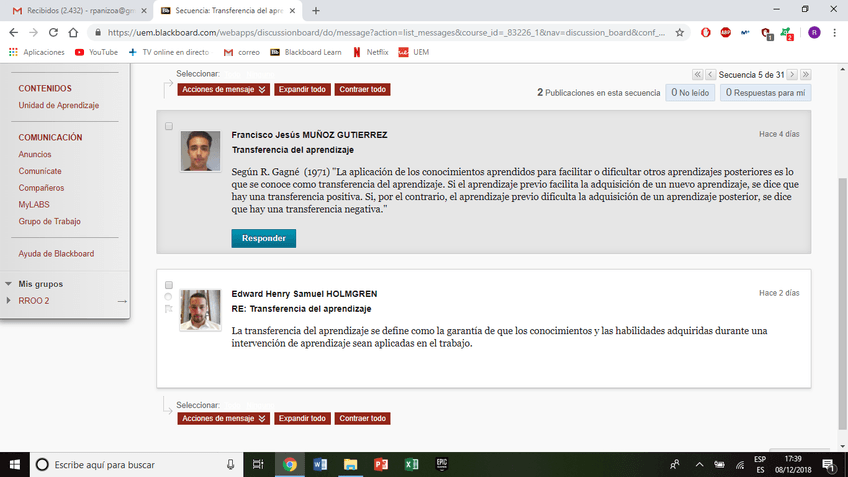Open Excel from the taskbar
The image size is (848, 477).
tap(411, 465)
